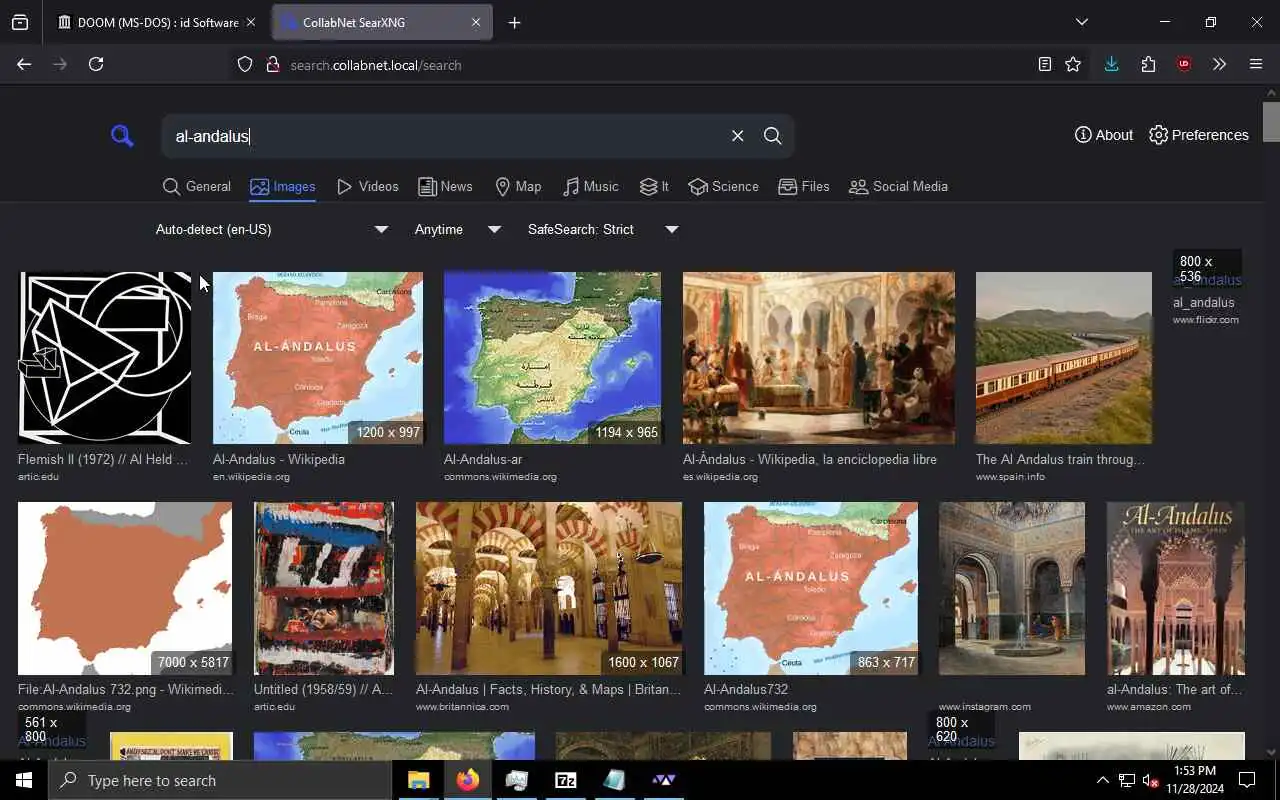Open the uBlock Origin extension icon
Image resolution: width=1280 pixels, height=800 pixels.
pos(1184,64)
